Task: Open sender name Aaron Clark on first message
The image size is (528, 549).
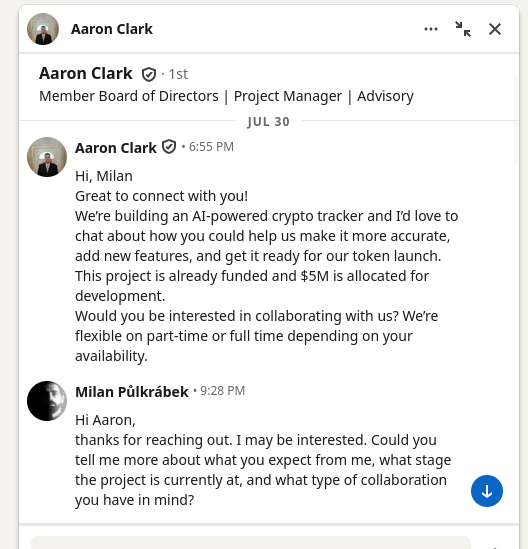Action: click(x=116, y=148)
